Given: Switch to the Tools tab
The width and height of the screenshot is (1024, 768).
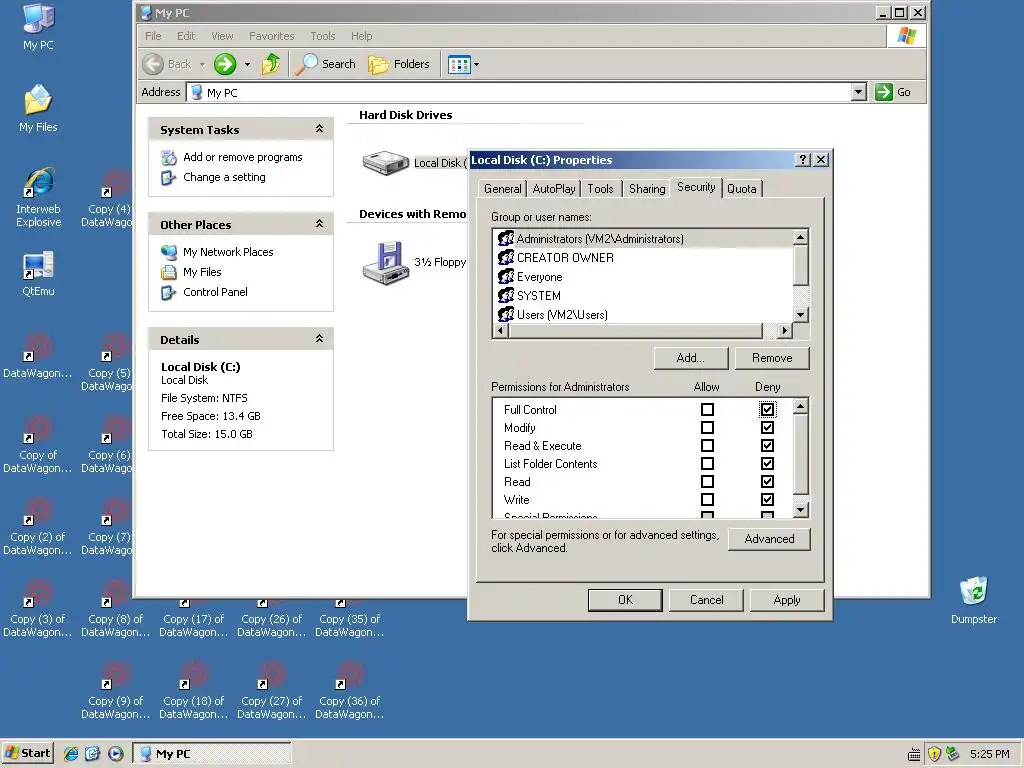Looking at the screenshot, I should point(600,189).
